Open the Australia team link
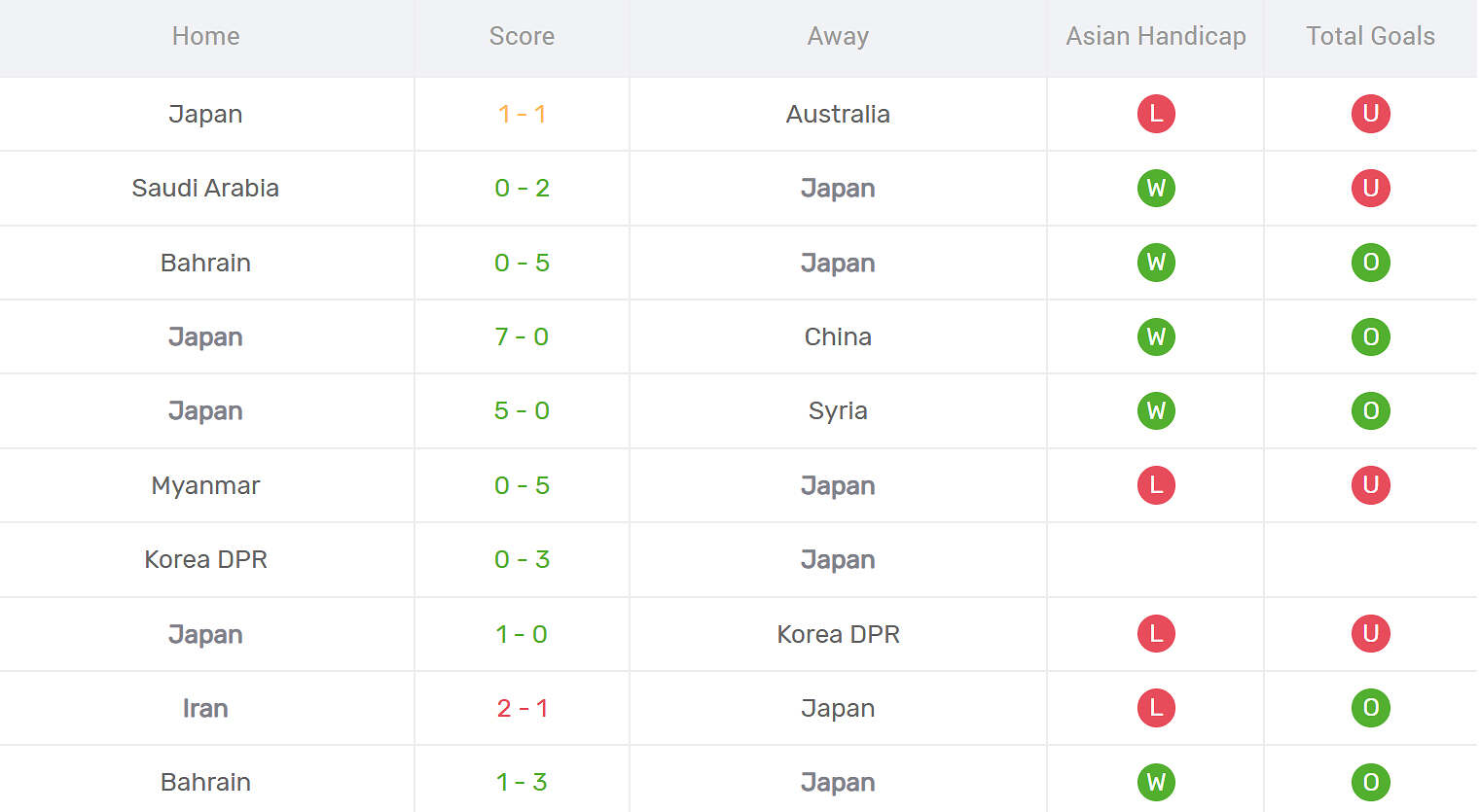Viewport: 1480px width, 812px height. 838,114
